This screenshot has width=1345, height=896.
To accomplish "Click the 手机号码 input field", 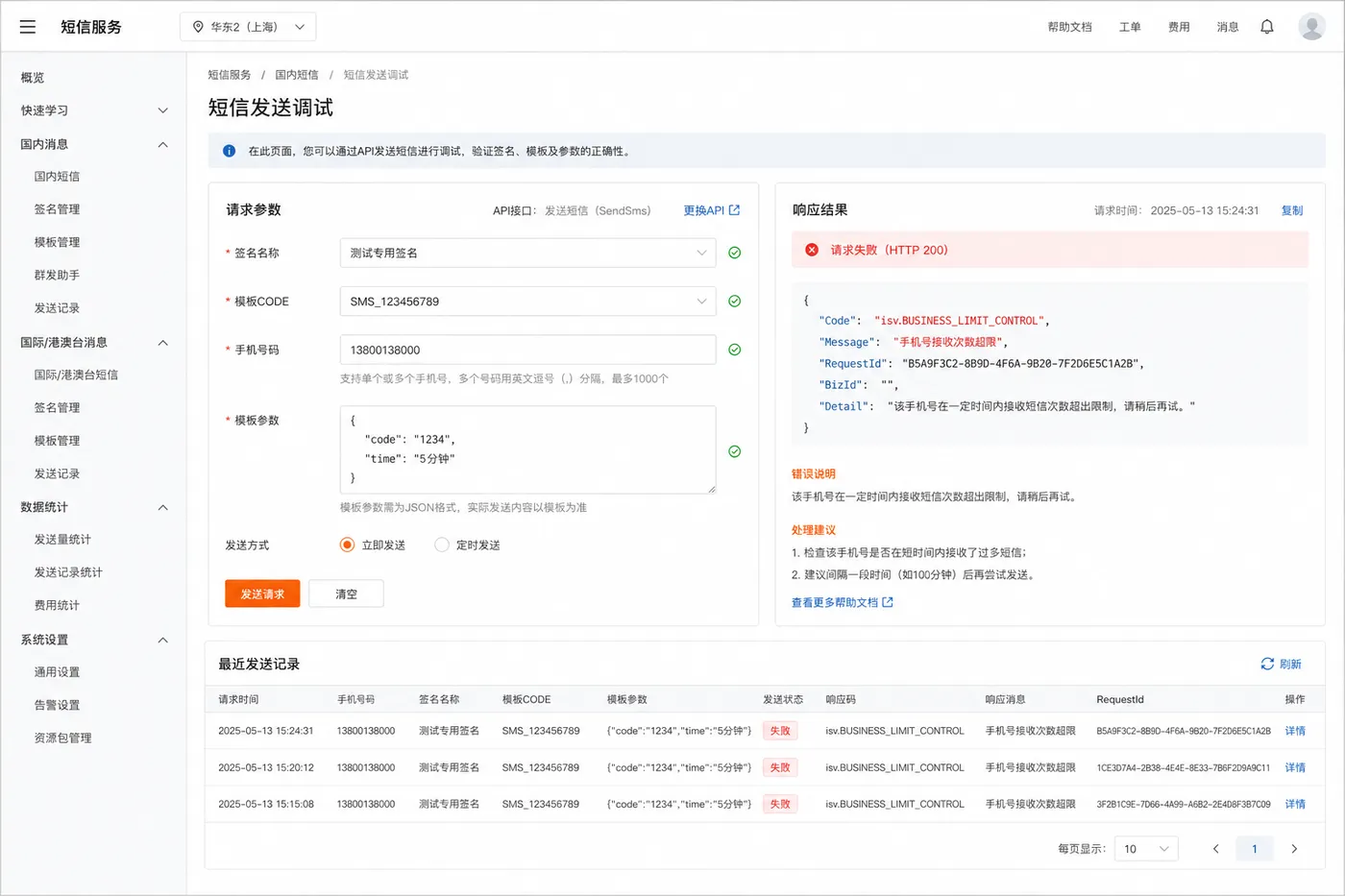I will 527,350.
